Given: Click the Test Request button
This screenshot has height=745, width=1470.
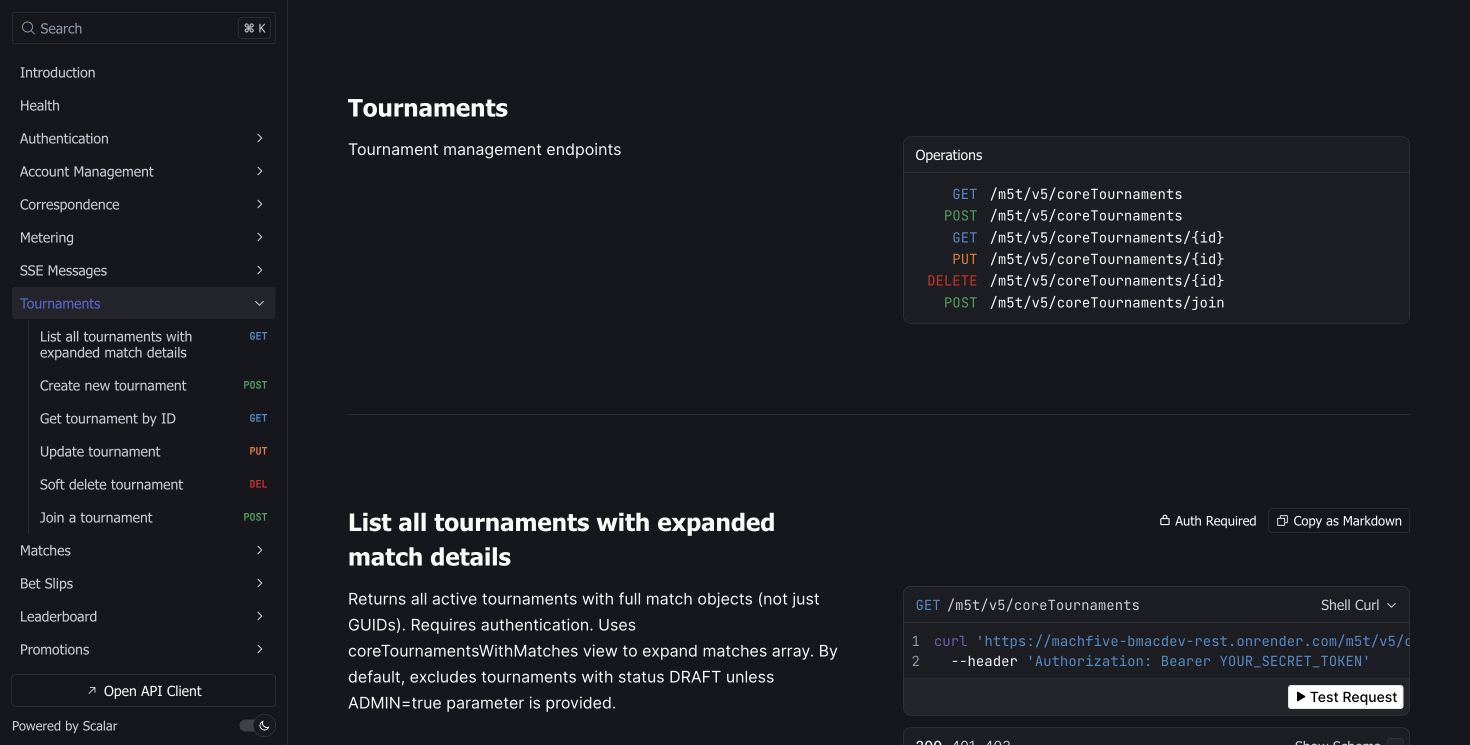Looking at the screenshot, I should pyautogui.click(x=1345, y=697).
